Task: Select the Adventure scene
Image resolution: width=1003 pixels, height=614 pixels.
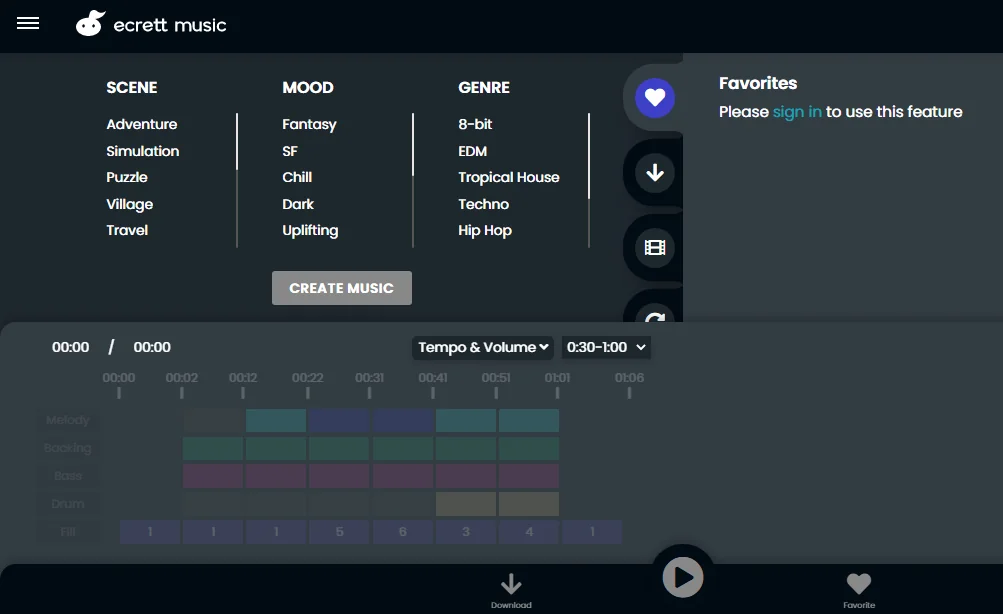Action: point(142,124)
